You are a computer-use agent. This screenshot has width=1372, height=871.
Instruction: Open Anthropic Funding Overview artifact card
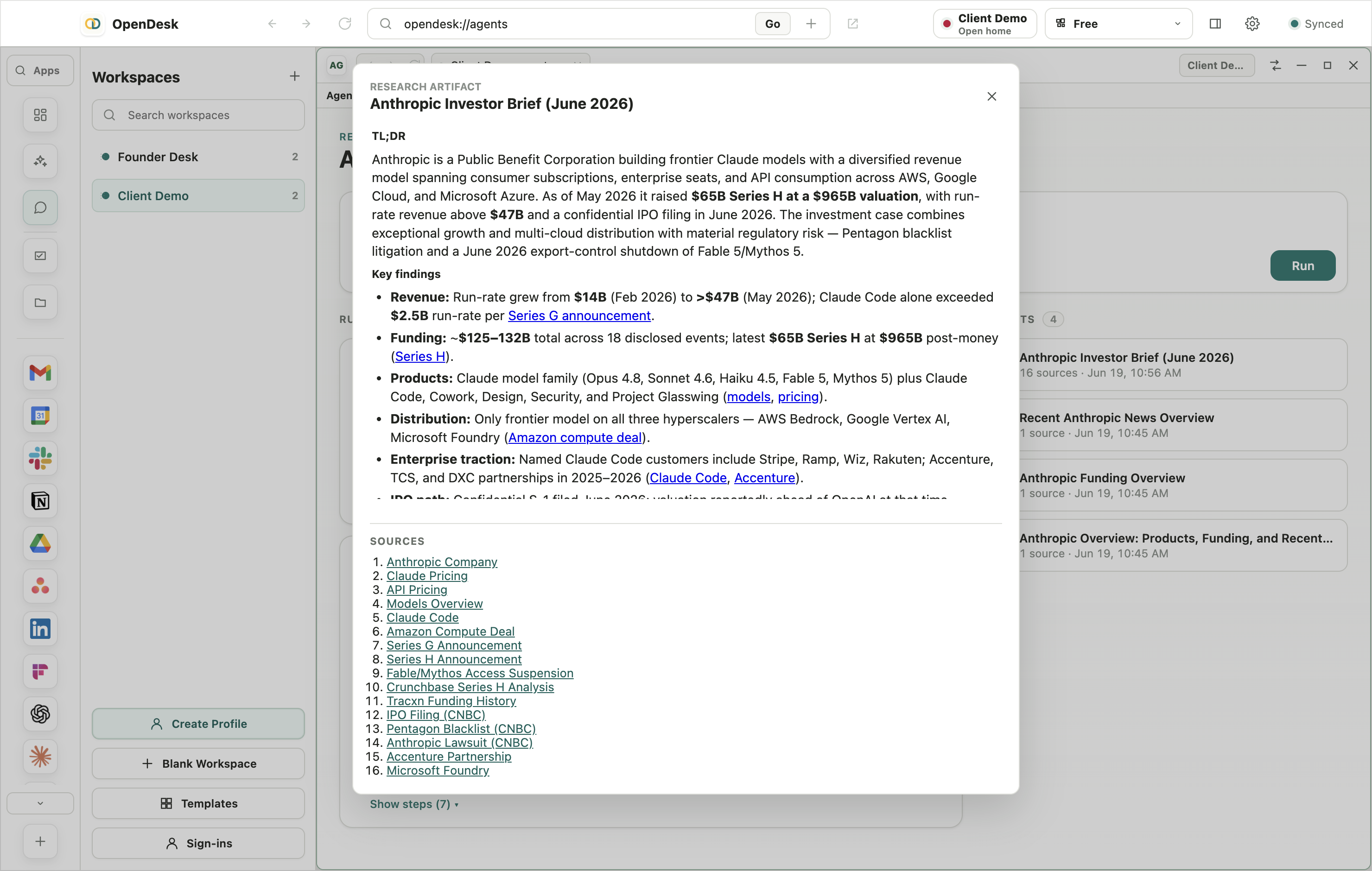tap(1183, 486)
